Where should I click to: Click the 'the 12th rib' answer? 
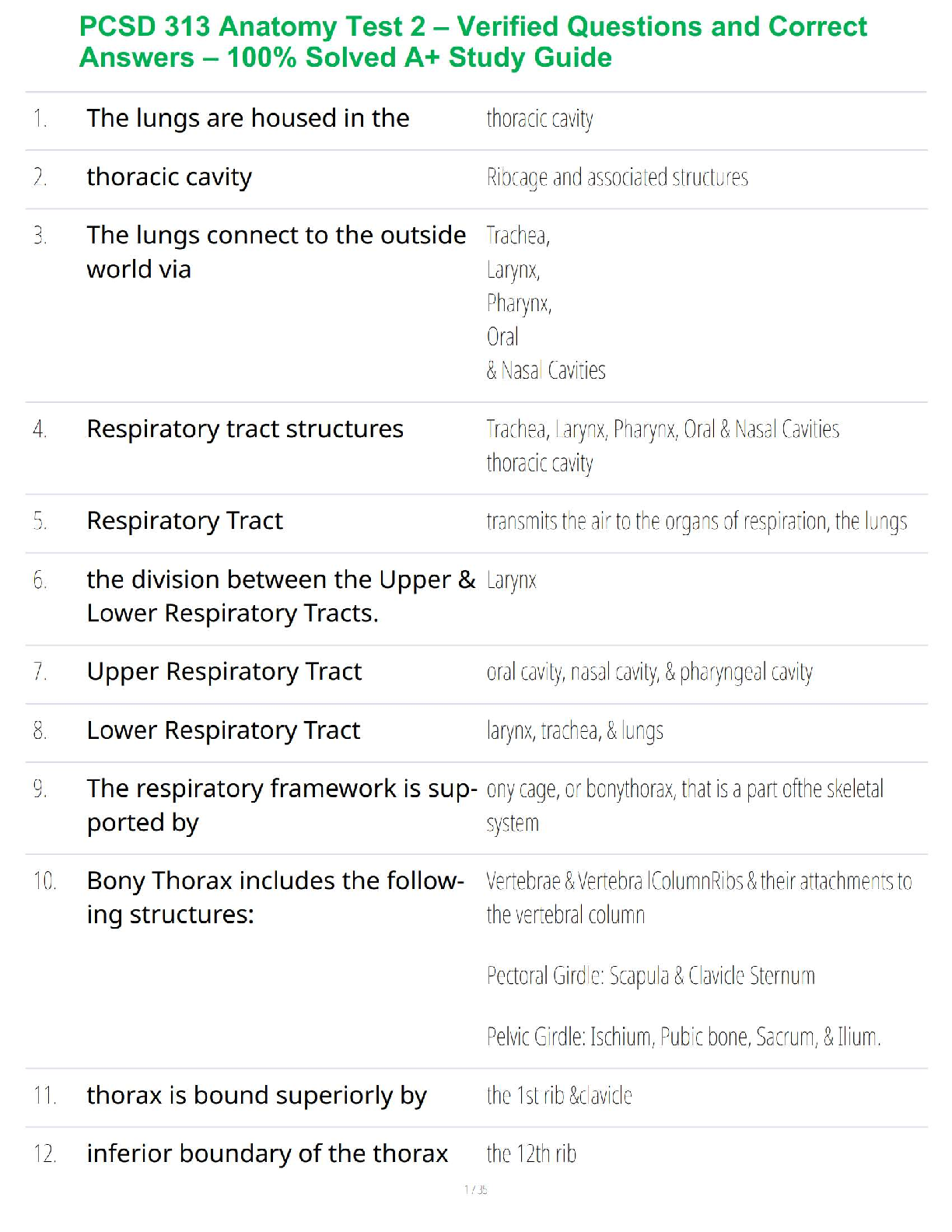pyautogui.click(x=531, y=1154)
